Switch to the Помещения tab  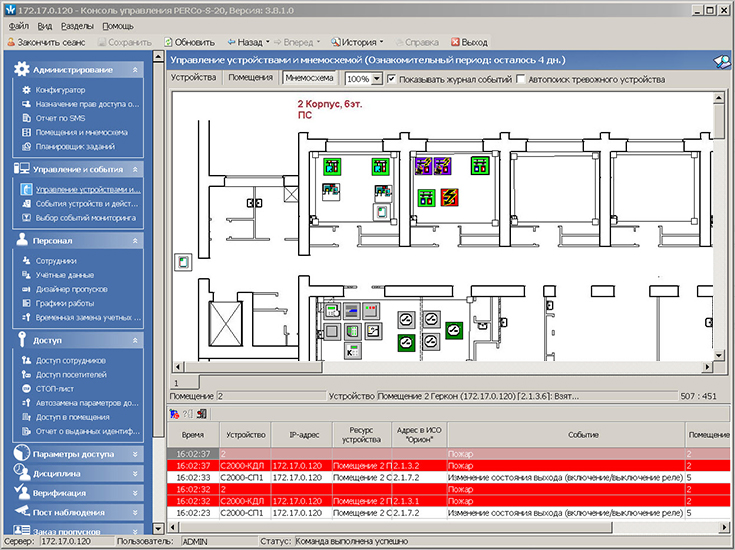point(250,77)
